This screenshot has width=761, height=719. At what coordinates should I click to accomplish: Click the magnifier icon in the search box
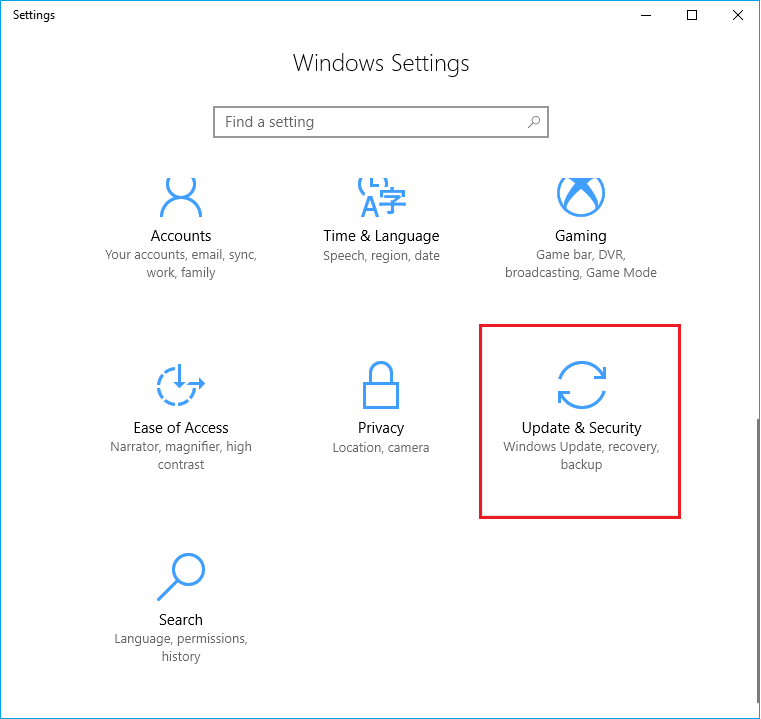(x=534, y=122)
